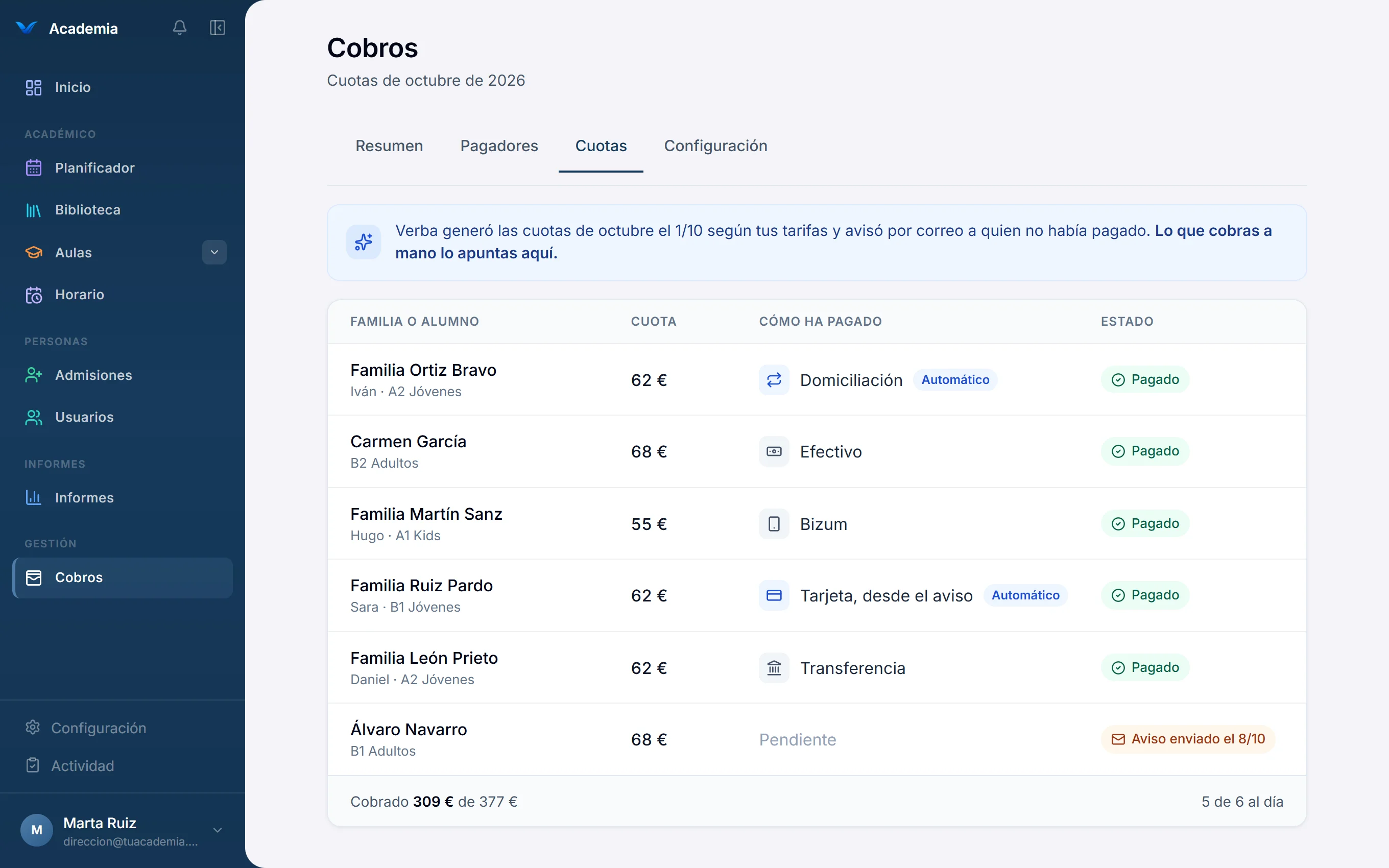Collapse the sidebar panel icon

pos(218,28)
